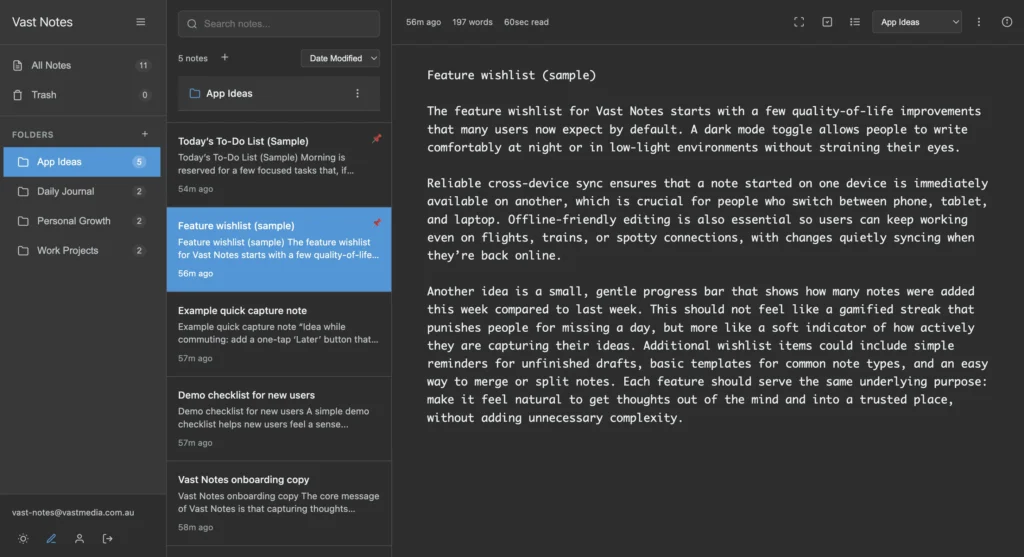The height and width of the screenshot is (557, 1024).
Task: Unpin the Today's To-Do List note
Action: point(376,139)
